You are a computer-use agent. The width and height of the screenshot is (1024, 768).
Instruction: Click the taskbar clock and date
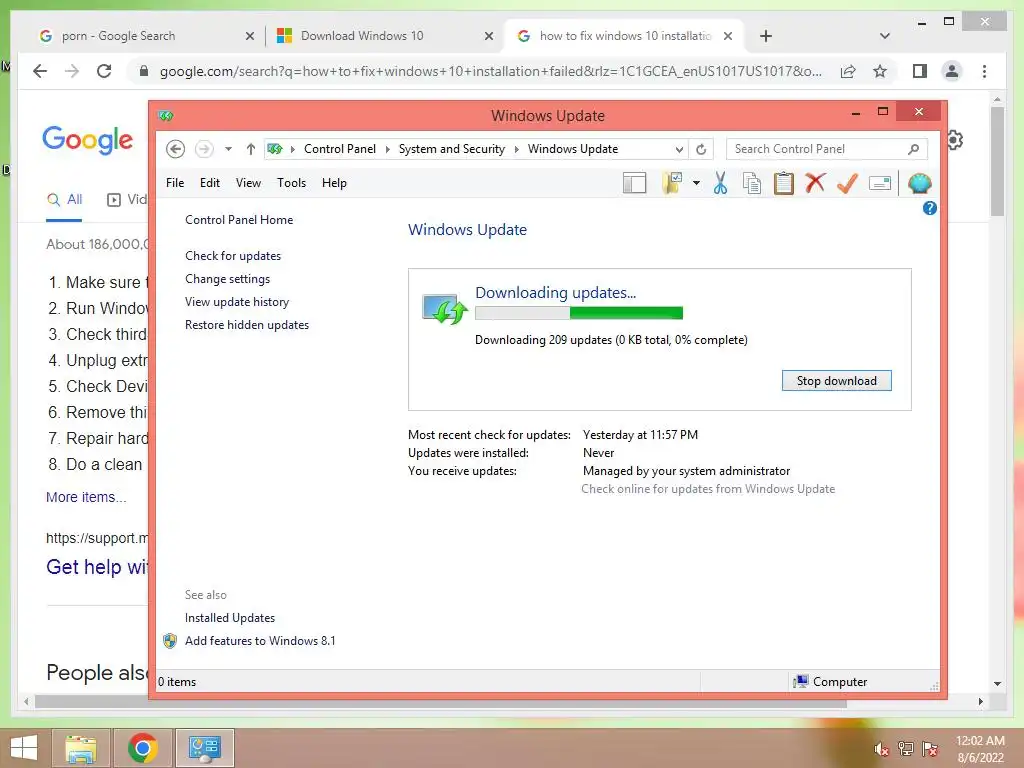(980, 749)
